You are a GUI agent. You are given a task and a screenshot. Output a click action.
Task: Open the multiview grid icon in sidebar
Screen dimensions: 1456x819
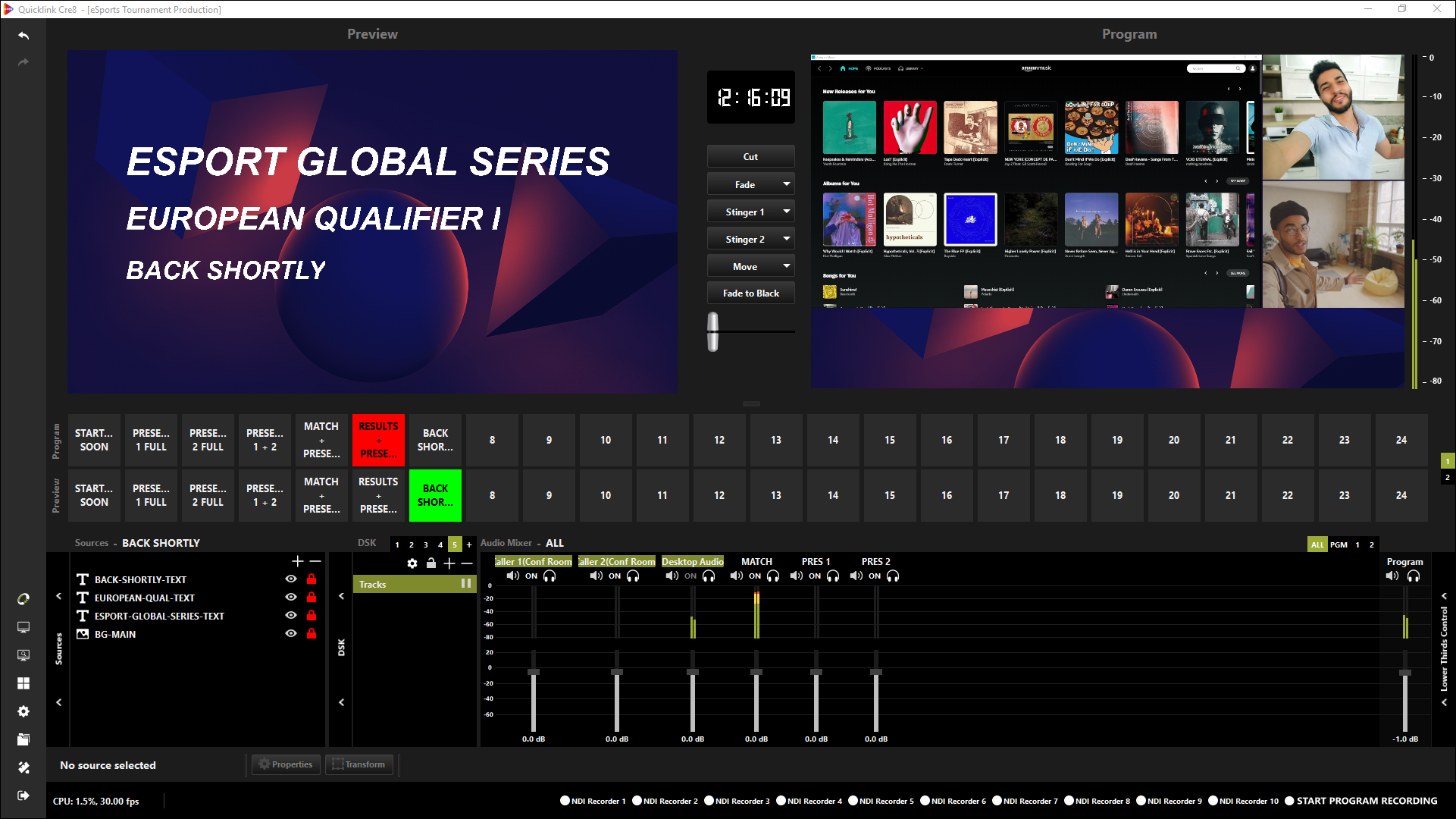pos(23,683)
